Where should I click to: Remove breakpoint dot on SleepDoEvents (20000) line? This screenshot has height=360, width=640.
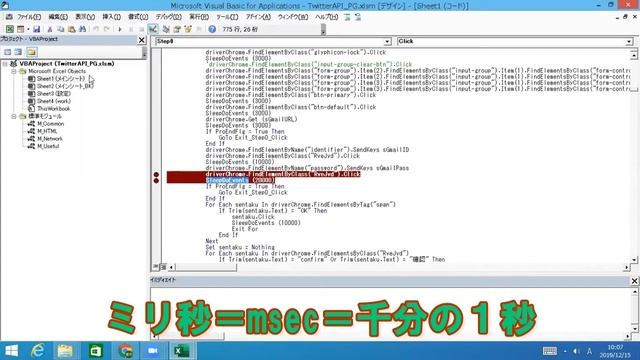click(156, 180)
